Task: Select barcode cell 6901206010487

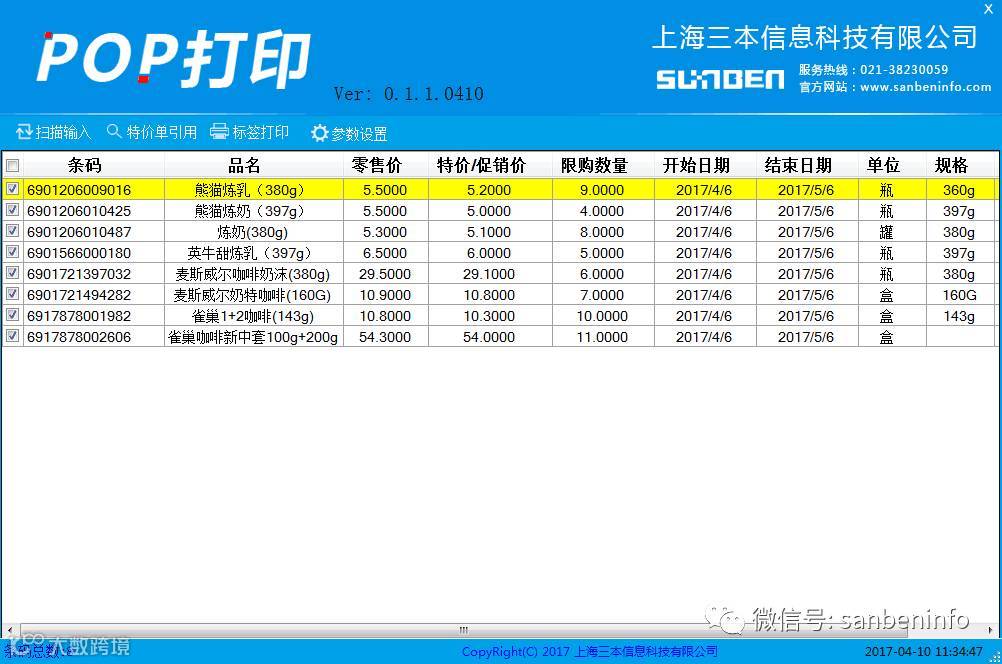Action: [x=94, y=232]
